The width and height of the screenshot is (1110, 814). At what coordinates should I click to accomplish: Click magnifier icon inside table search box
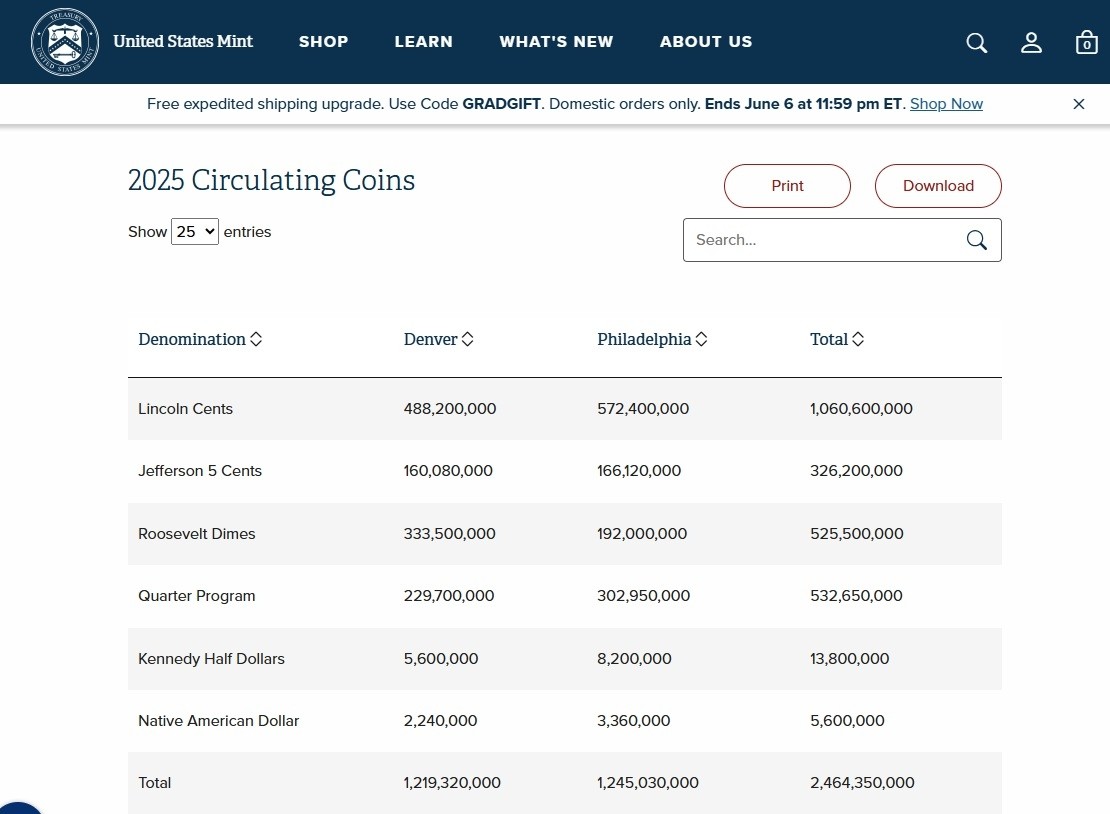(976, 240)
